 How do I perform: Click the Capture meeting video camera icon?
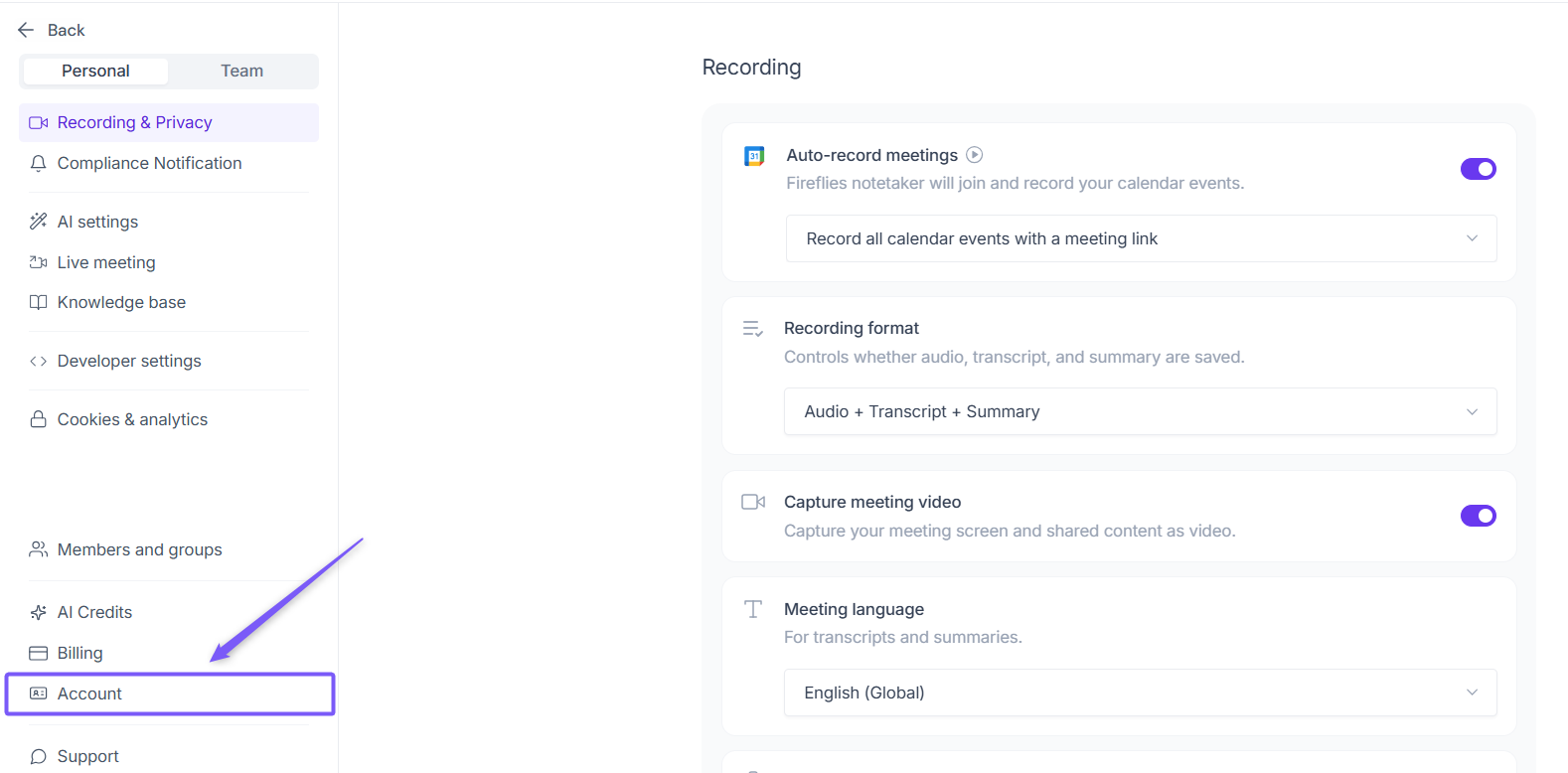pyautogui.click(x=753, y=502)
